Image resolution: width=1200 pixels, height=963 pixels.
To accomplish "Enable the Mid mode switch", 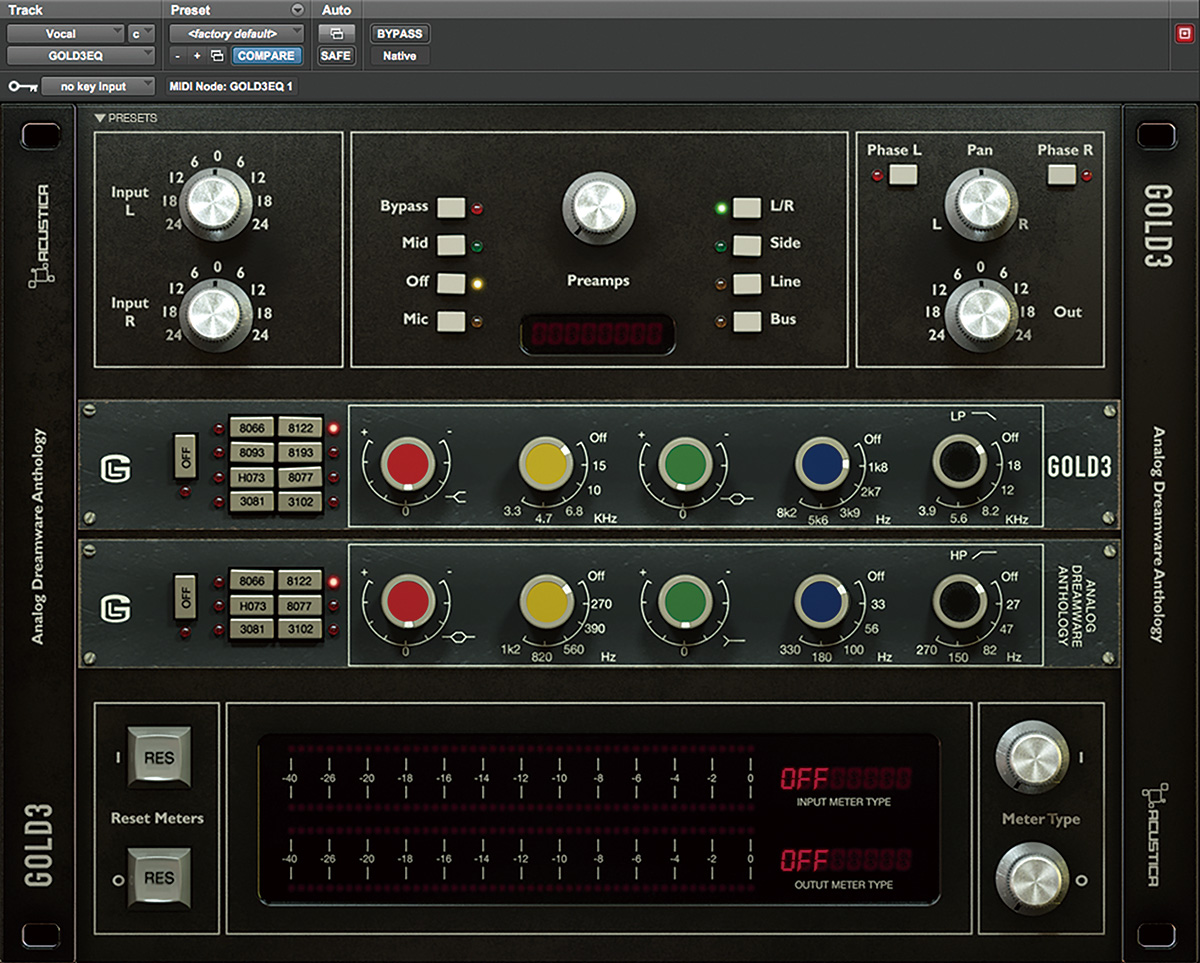I will click(x=451, y=244).
